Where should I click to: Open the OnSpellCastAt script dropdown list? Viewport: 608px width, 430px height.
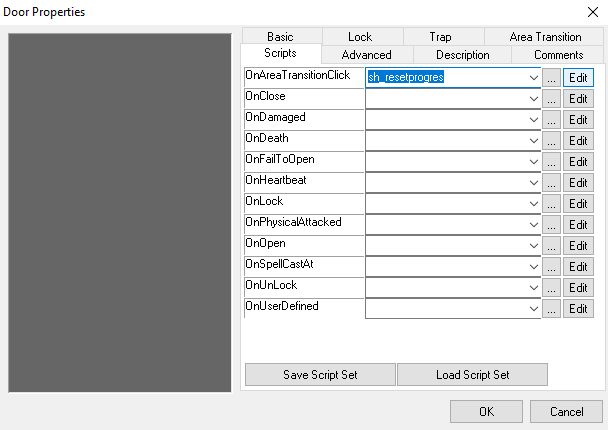(532, 267)
